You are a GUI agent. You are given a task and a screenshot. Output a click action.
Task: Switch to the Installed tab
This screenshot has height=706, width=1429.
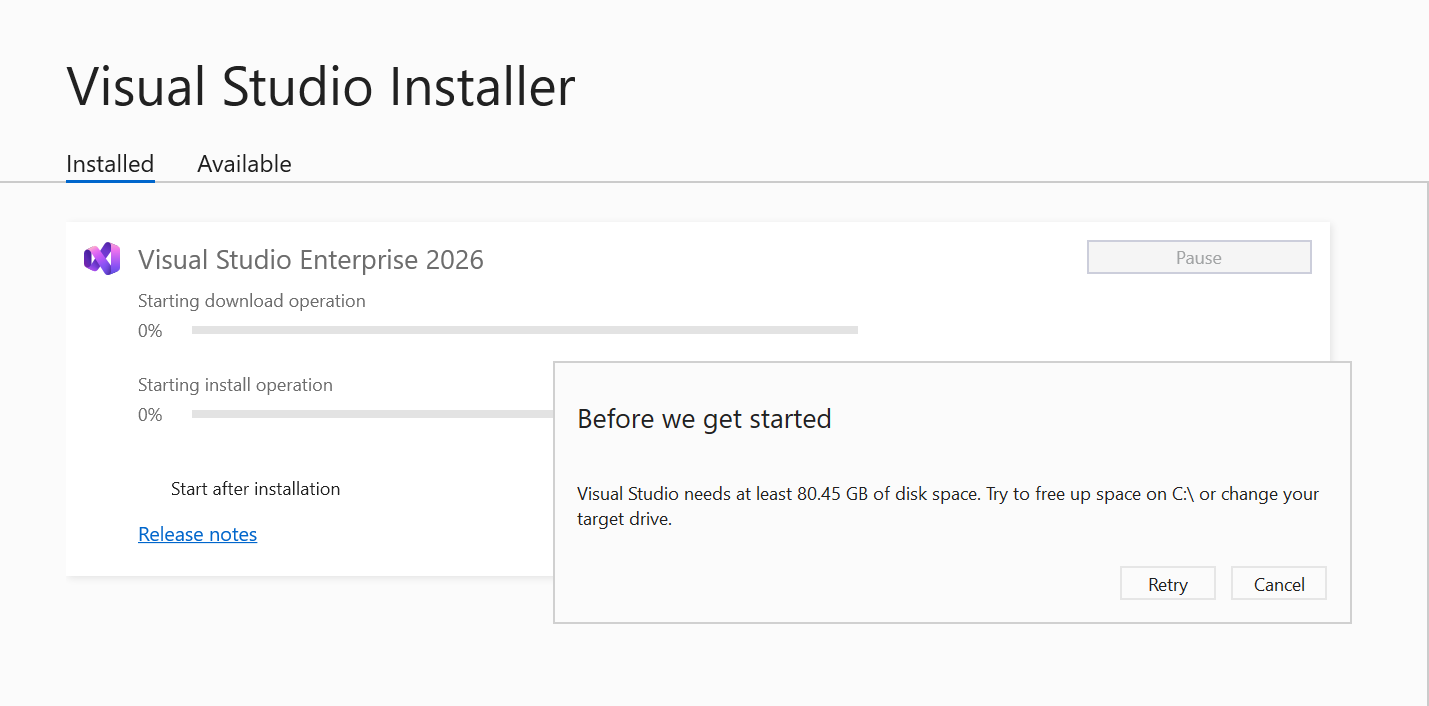click(x=109, y=163)
